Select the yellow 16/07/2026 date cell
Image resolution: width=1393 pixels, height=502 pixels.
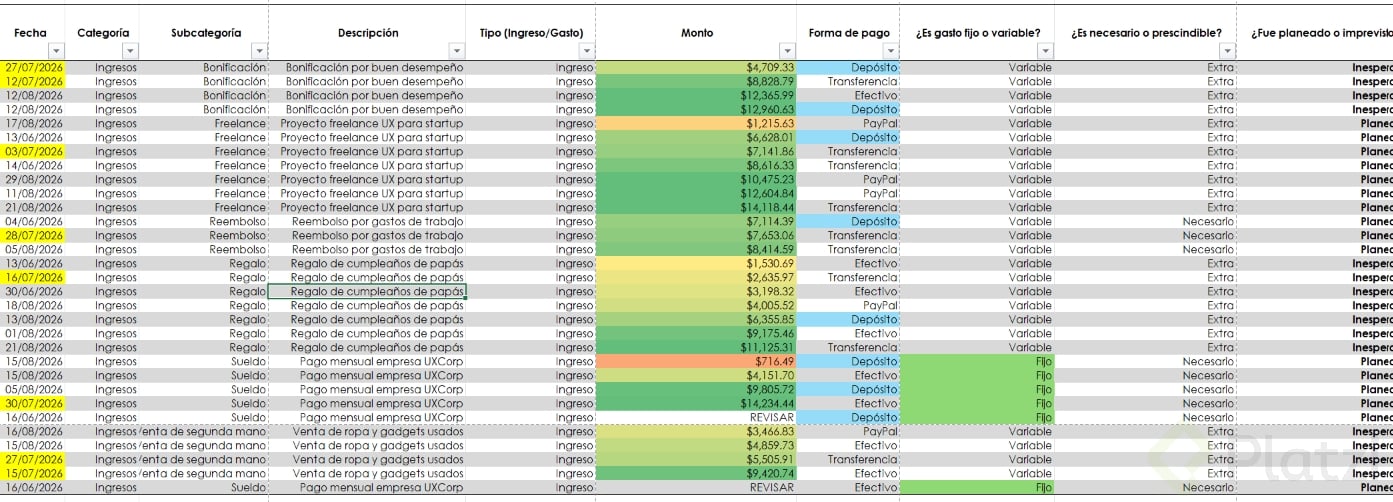tap(33, 277)
